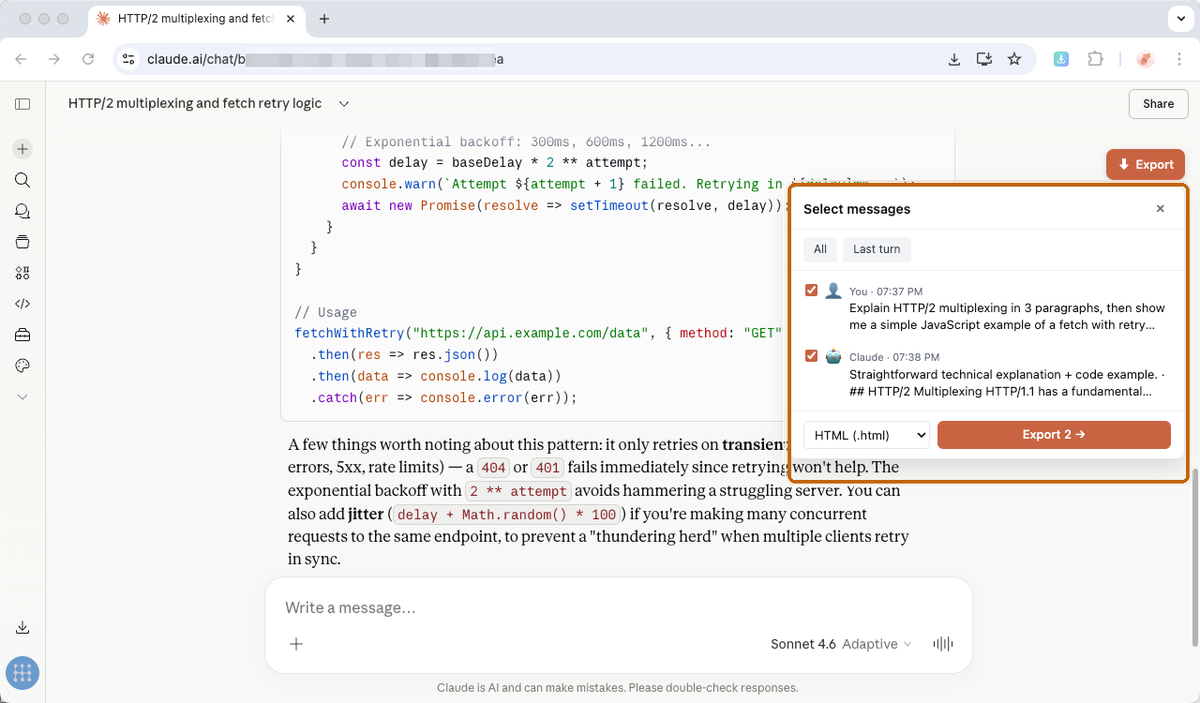The image size is (1200, 703).
Task: Open the chats bubble icon in sidebar
Action: click(x=22, y=211)
